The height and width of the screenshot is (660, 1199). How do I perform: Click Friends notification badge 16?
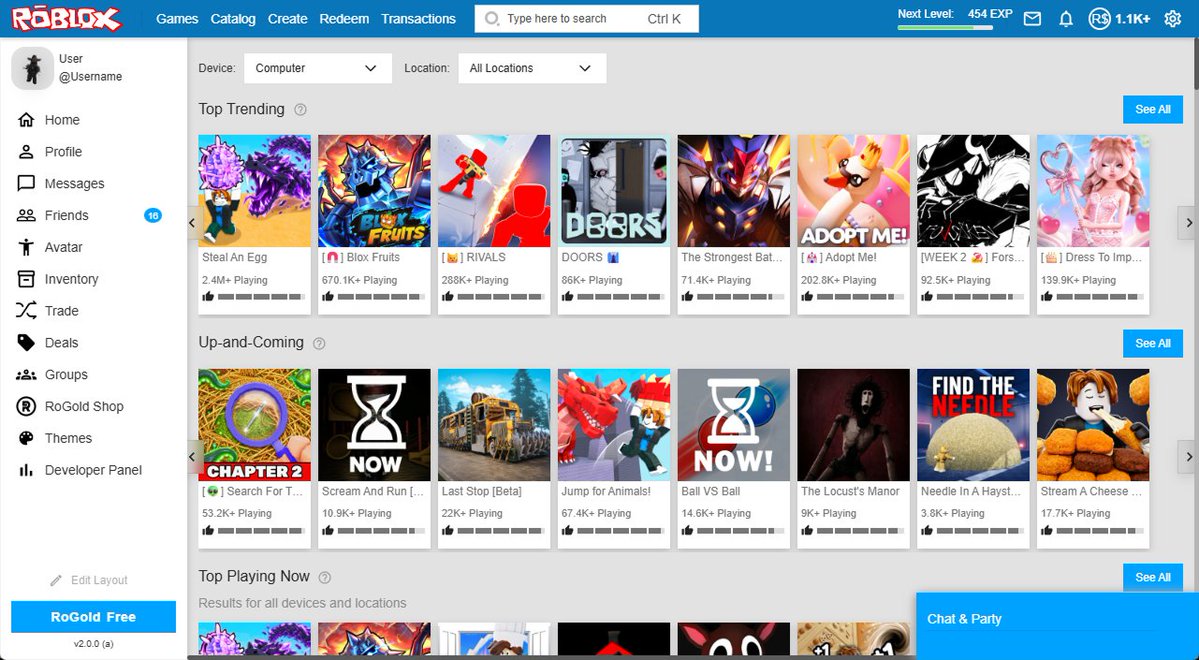[x=153, y=216]
